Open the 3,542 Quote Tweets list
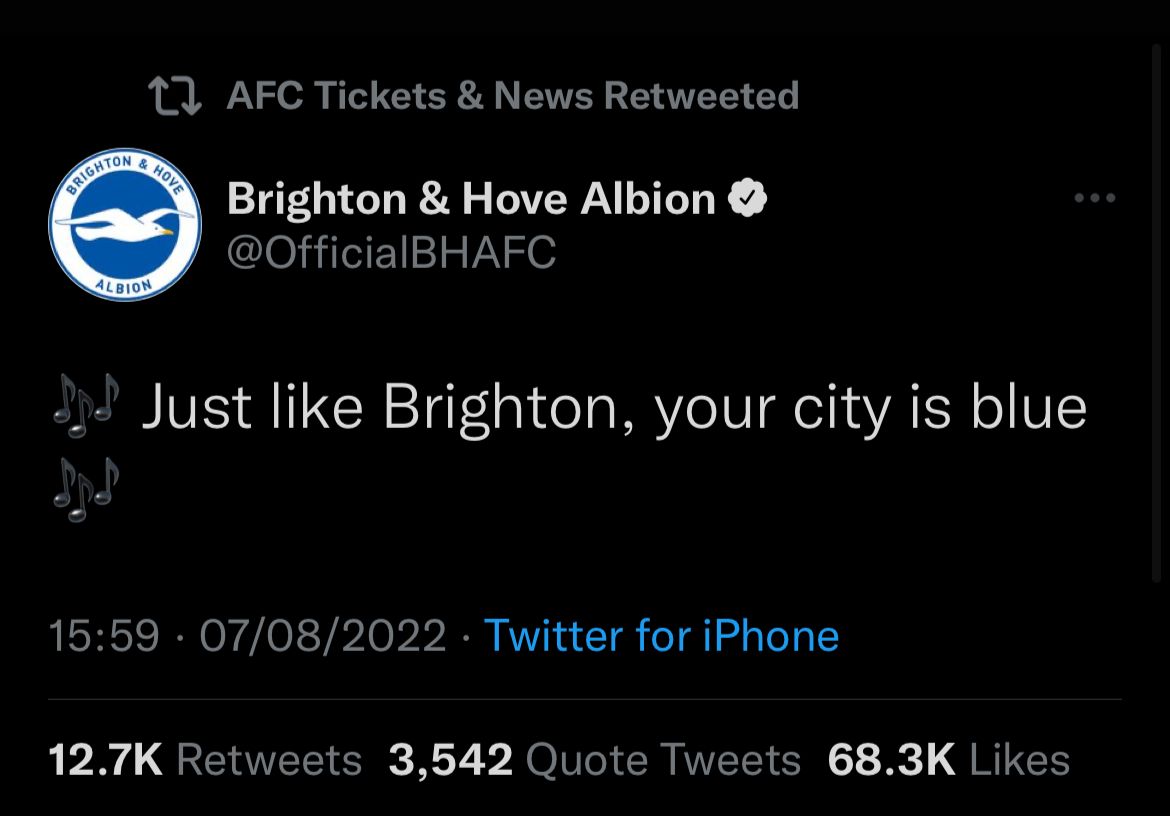The height and width of the screenshot is (816, 1170). pos(594,760)
